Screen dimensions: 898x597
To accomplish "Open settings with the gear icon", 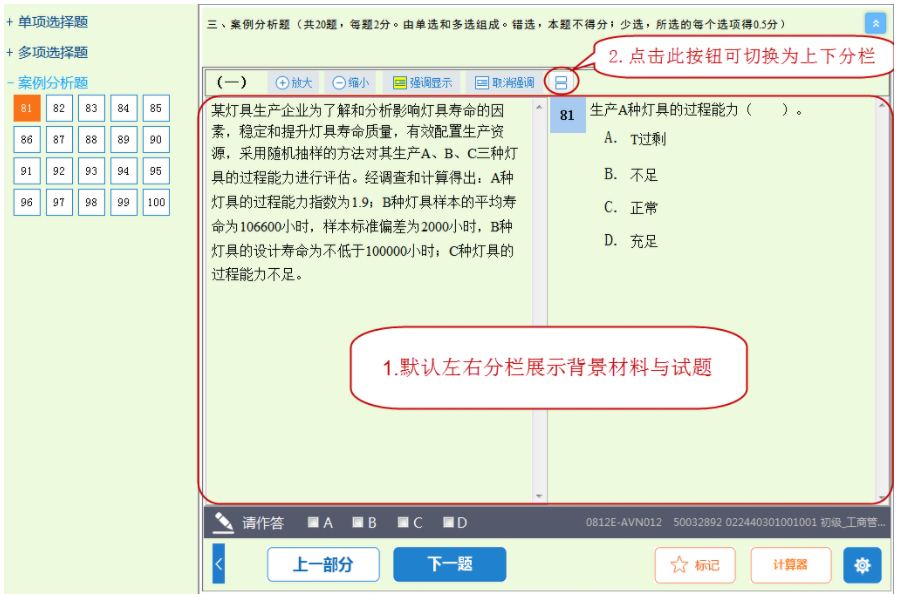I will click(862, 565).
